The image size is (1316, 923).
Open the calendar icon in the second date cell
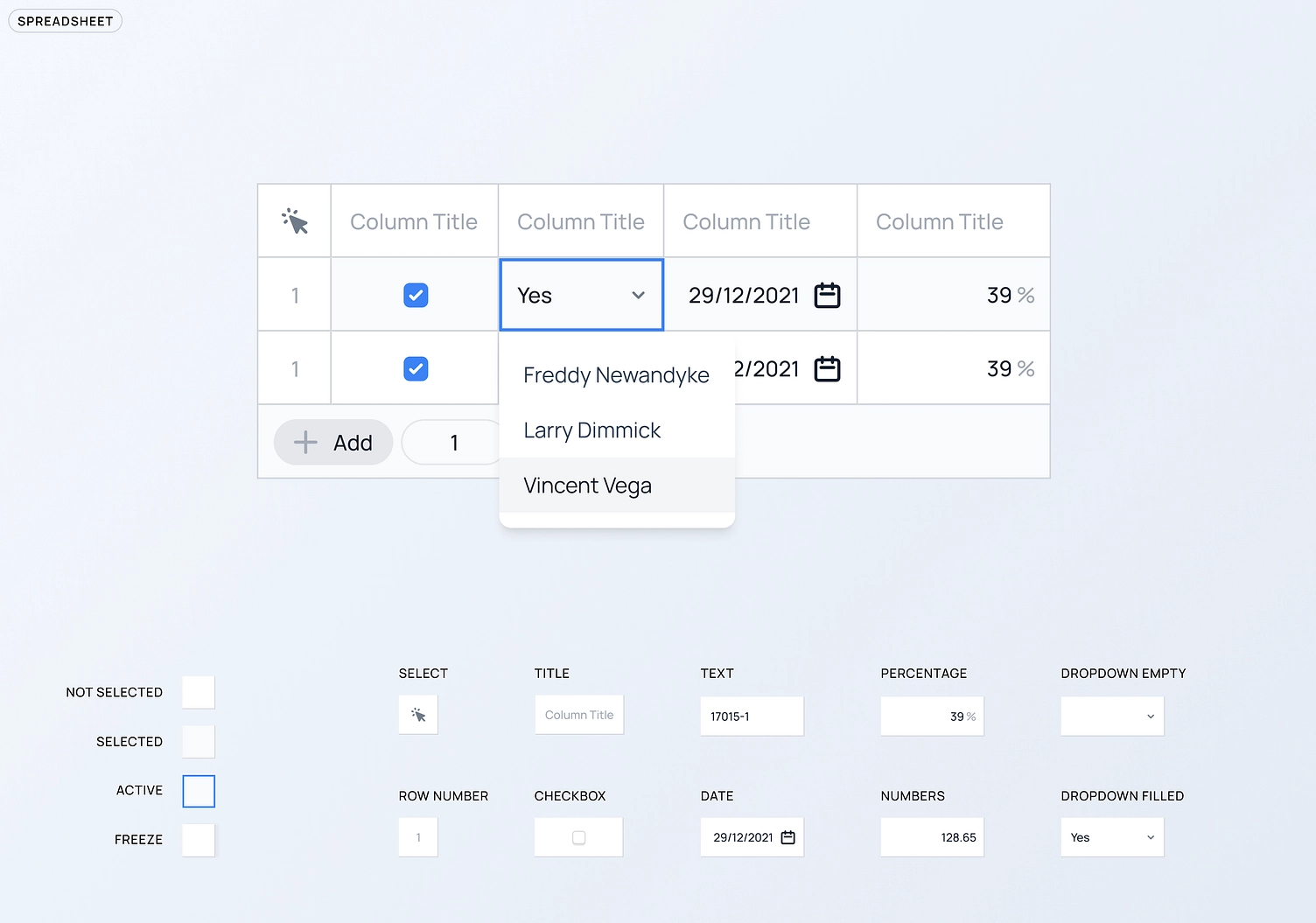pyautogui.click(x=826, y=368)
